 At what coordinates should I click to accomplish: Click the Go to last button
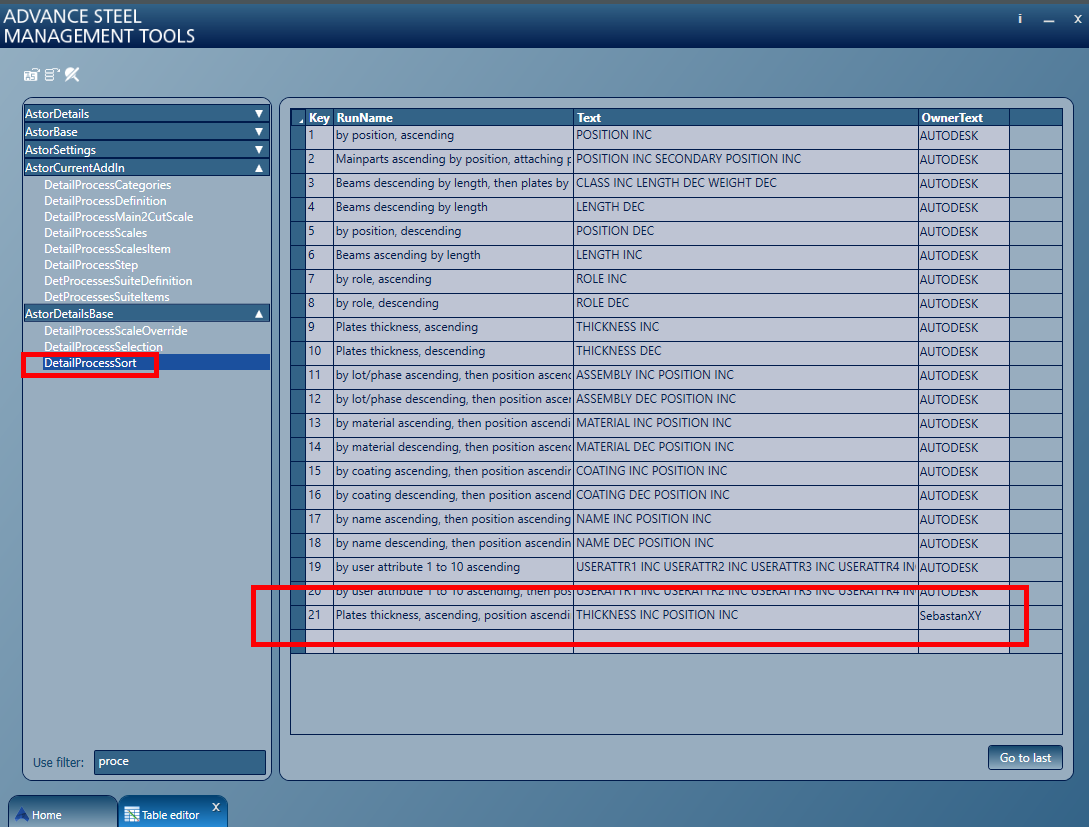point(1024,757)
